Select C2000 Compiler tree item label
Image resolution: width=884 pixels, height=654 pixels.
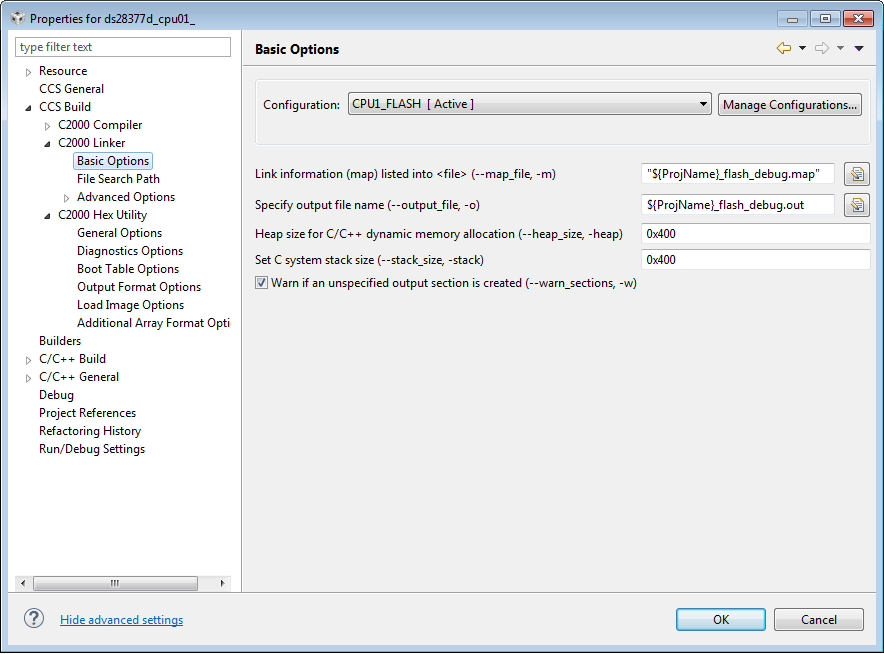click(100, 125)
